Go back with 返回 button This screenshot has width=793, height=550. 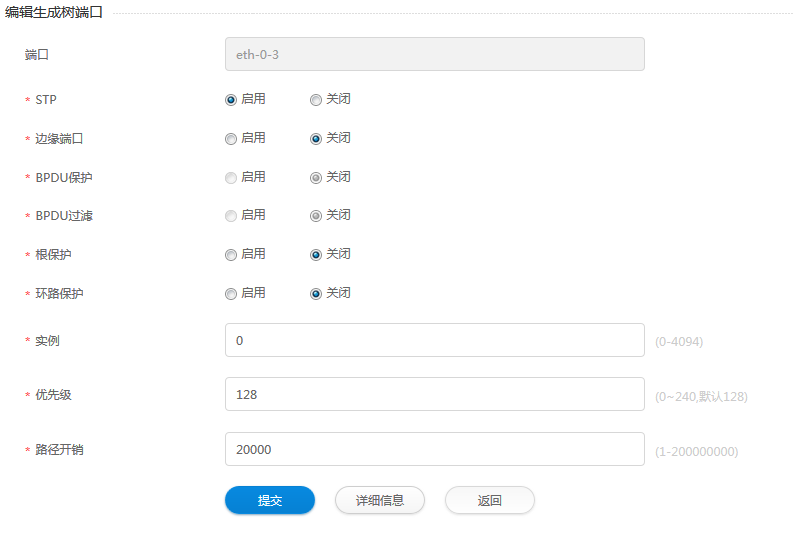click(490, 500)
